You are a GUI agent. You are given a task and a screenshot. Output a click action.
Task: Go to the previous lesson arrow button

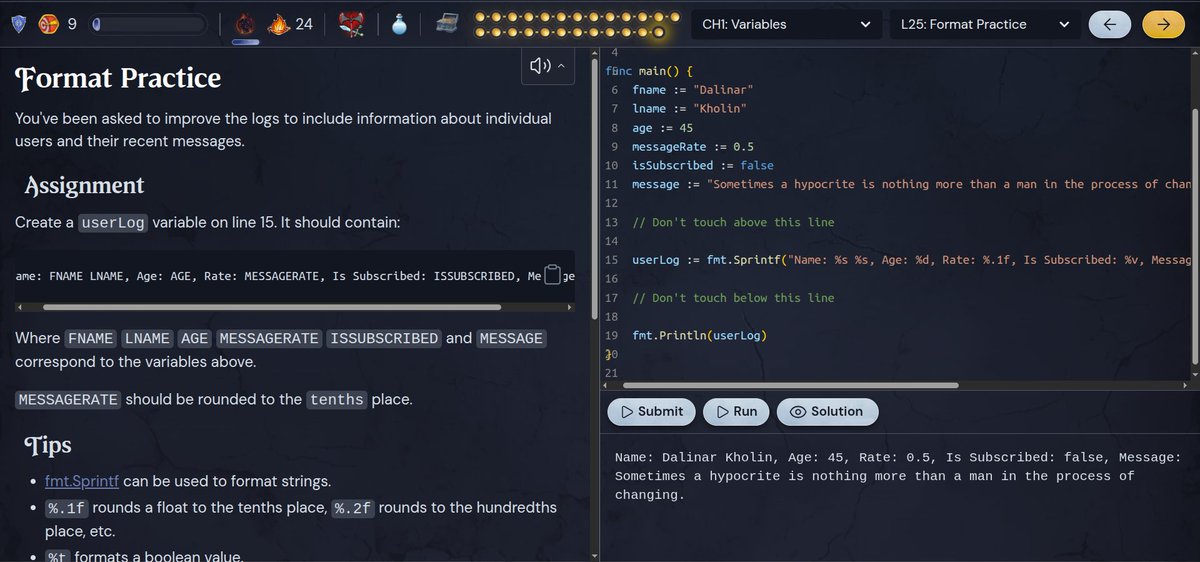pos(1109,24)
